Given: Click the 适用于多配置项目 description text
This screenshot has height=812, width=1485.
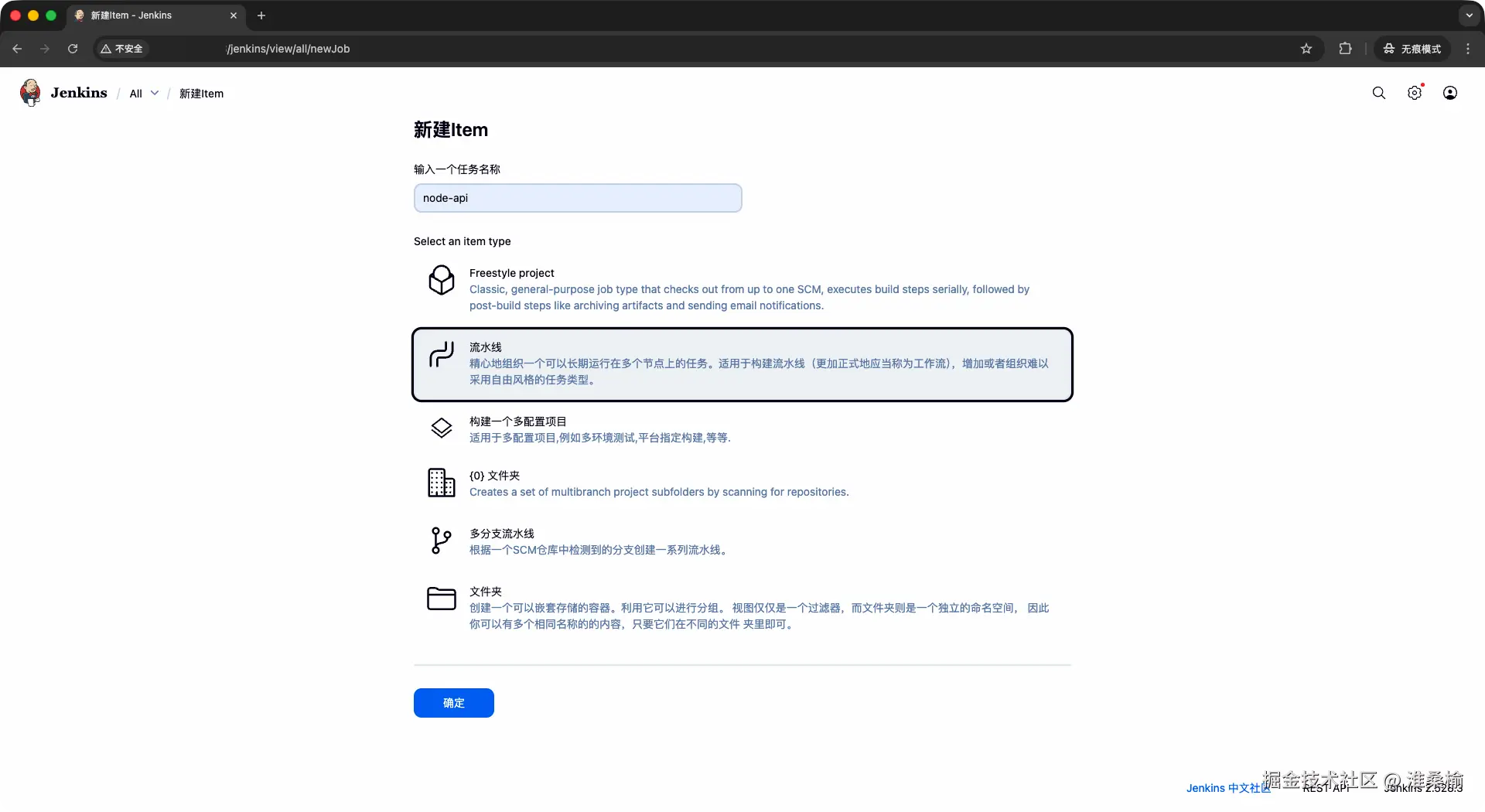Looking at the screenshot, I should (x=600, y=438).
